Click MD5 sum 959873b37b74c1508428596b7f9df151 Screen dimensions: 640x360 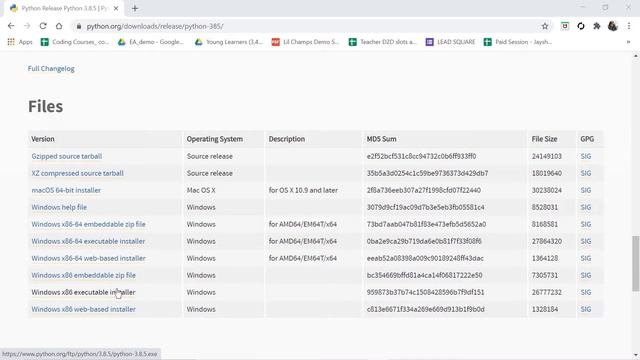point(425,292)
